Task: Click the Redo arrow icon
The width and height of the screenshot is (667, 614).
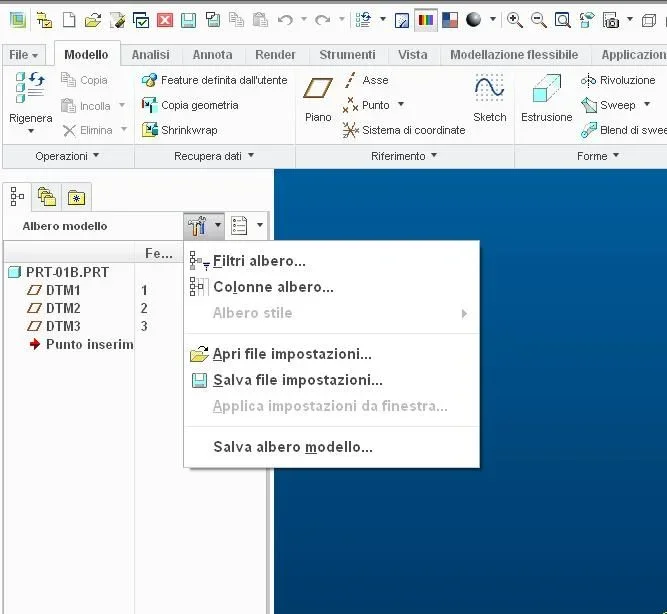Action: pyautogui.click(x=323, y=20)
